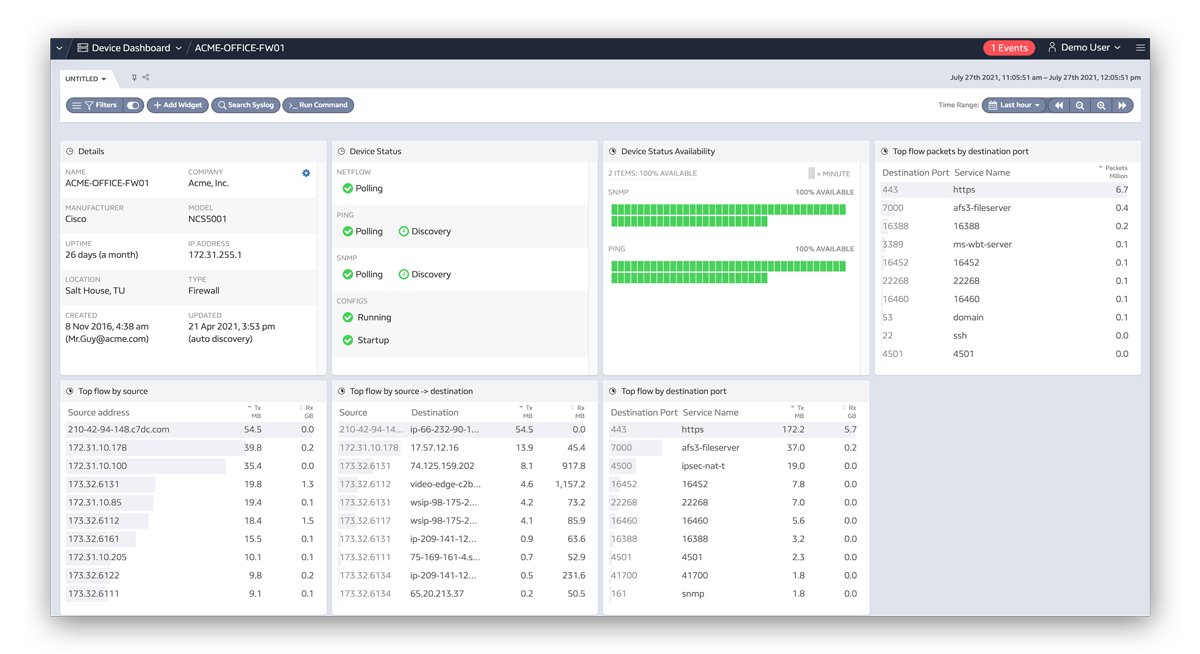Viewport: 1200px width, 654px height.
Task: Click the Netflow Polling green check icon
Action: (348, 188)
